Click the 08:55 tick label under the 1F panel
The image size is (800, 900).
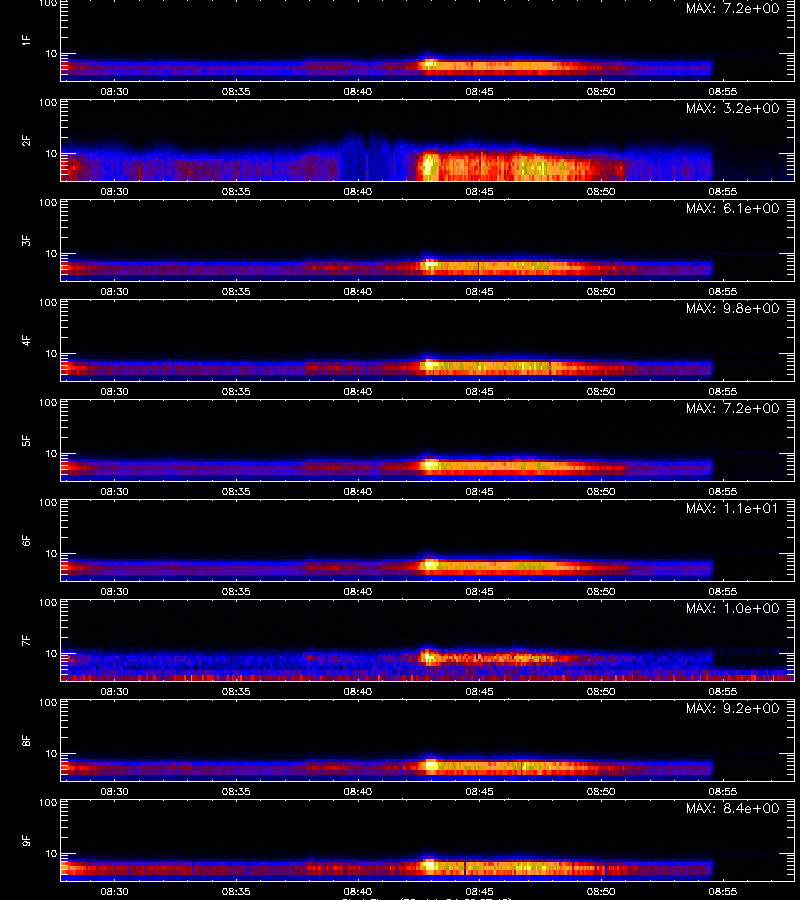[x=723, y=91]
